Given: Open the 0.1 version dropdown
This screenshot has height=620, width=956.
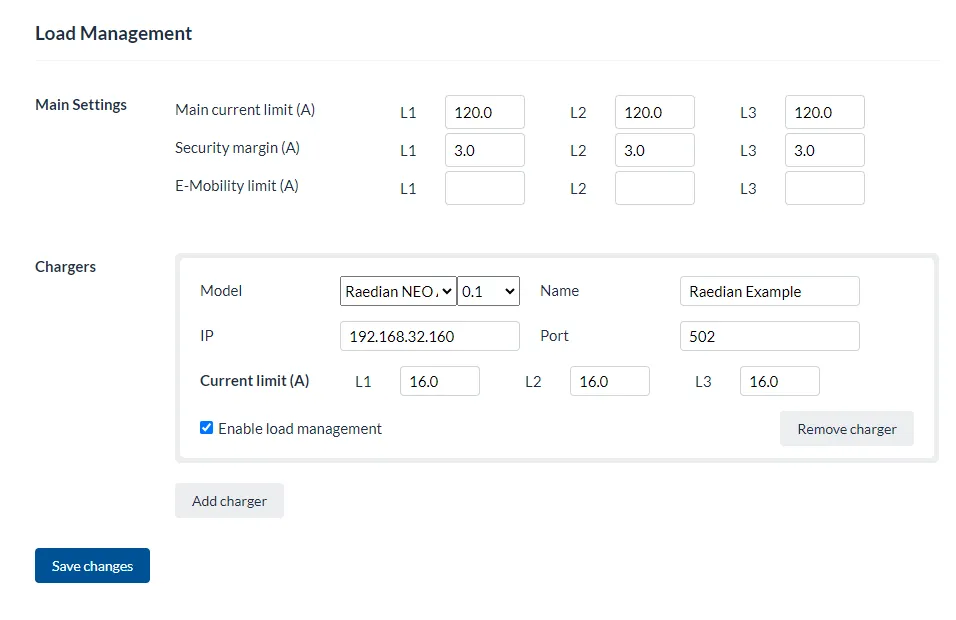Looking at the screenshot, I should [488, 291].
